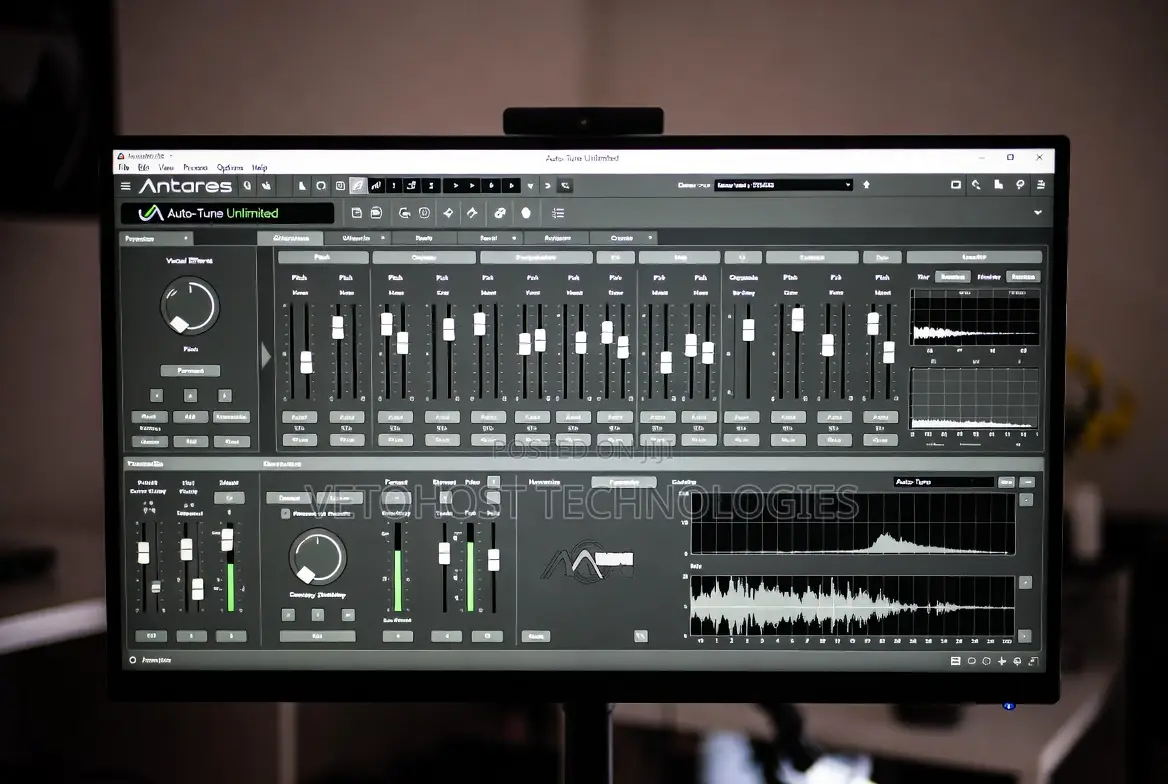This screenshot has height=784, width=1168.
Task: Click the small icon button bottom-right of logo panel
Action: (x=641, y=636)
